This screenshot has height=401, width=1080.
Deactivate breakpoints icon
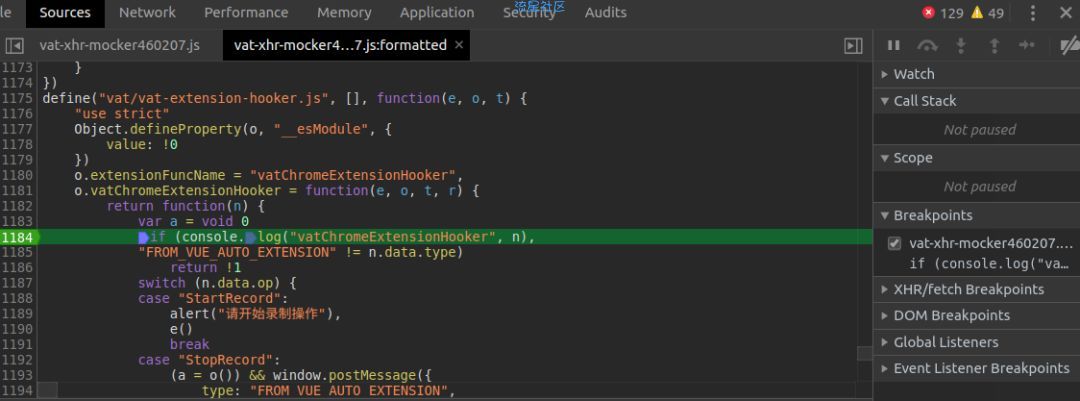(x=1070, y=45)
